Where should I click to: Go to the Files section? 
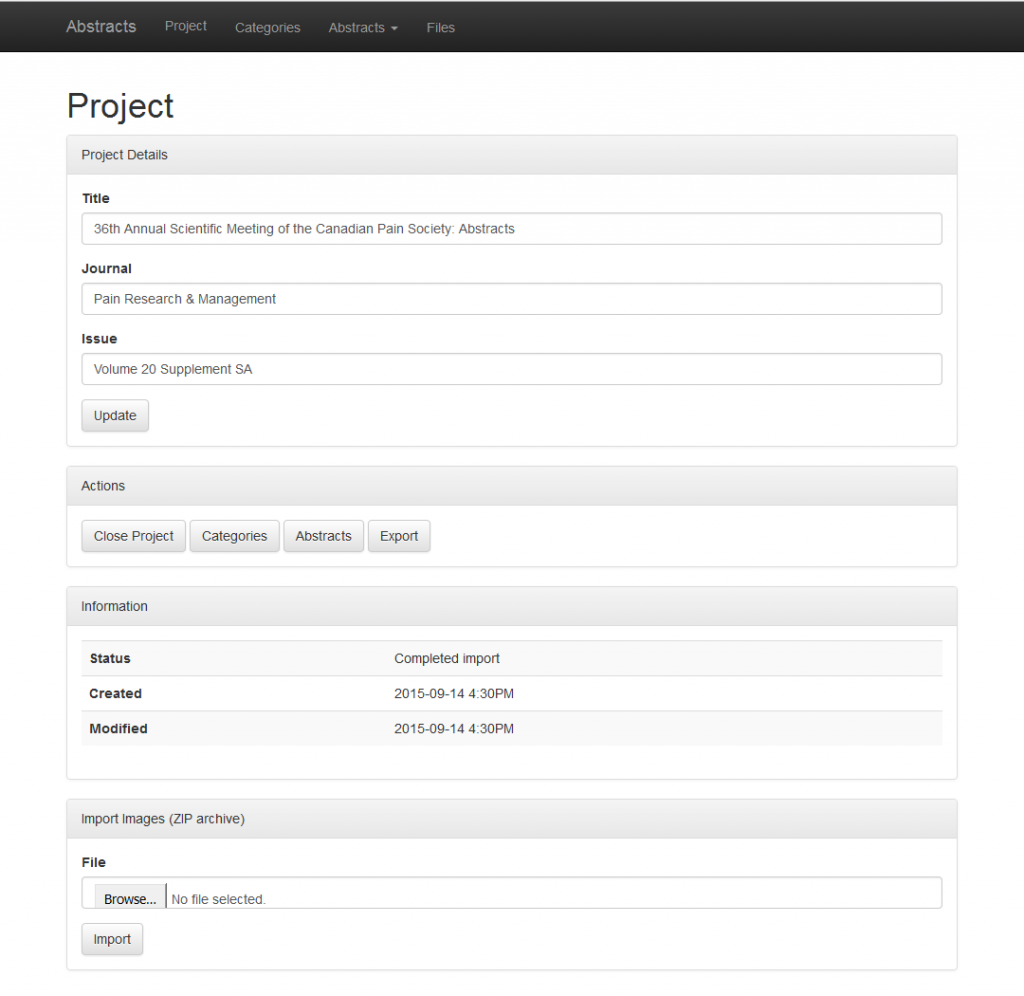pyautogui.click(x=440, y=27)
